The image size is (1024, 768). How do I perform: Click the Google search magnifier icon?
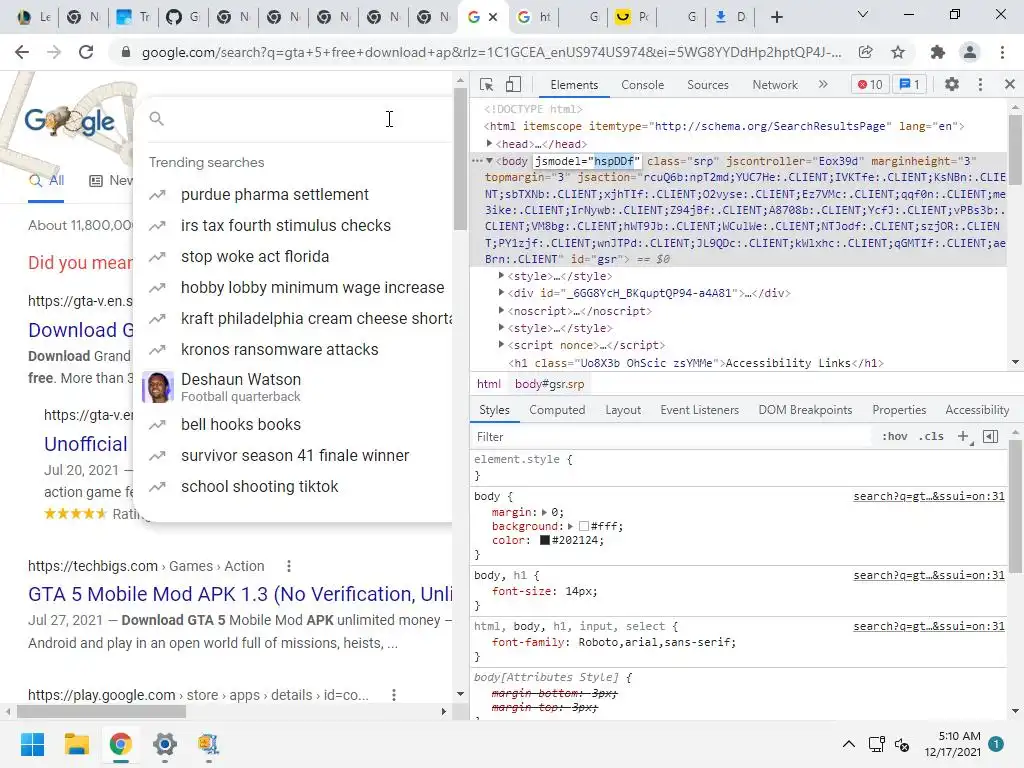(x=156, y=118)
